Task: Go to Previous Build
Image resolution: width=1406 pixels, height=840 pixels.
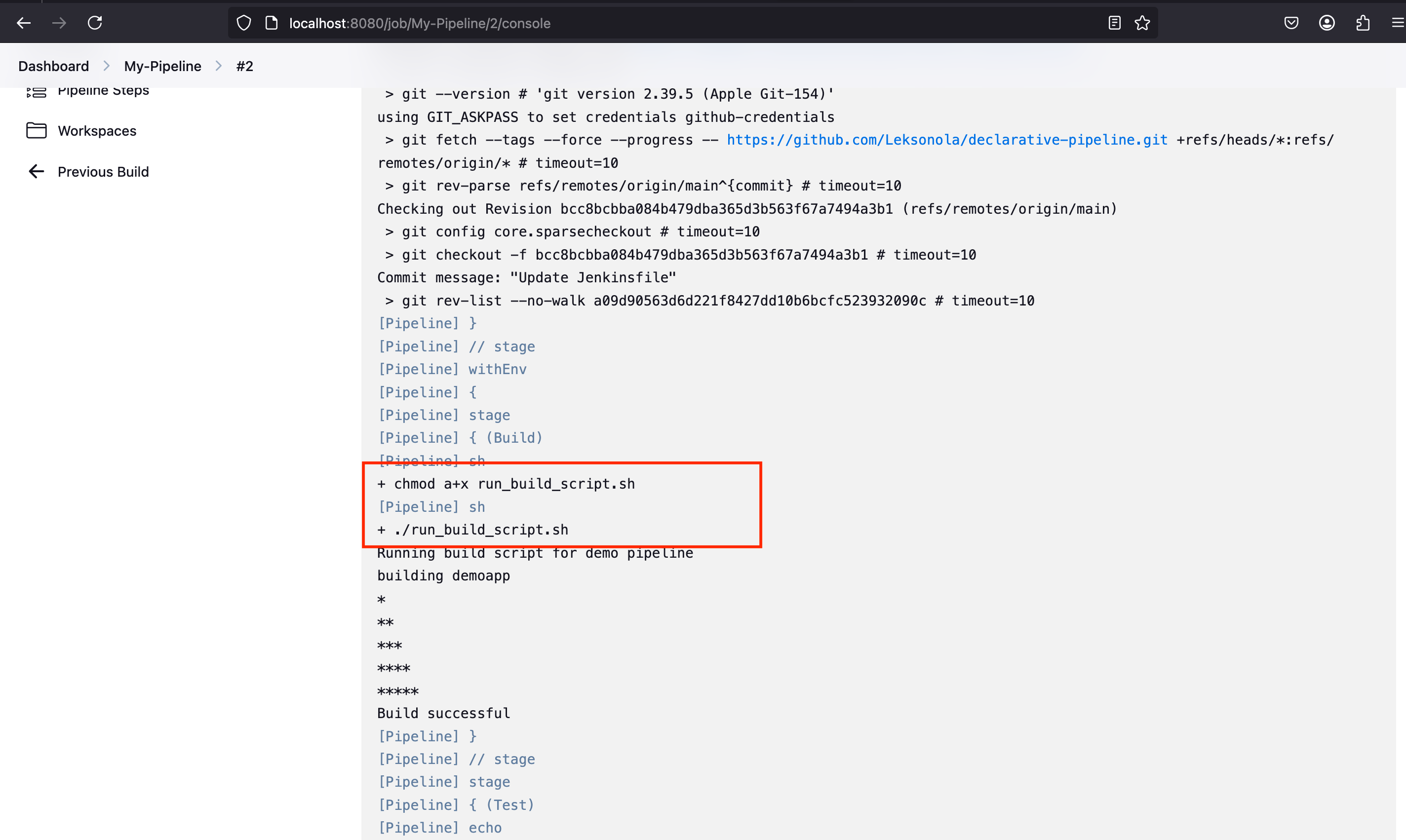Action: (x=103, y=172)
